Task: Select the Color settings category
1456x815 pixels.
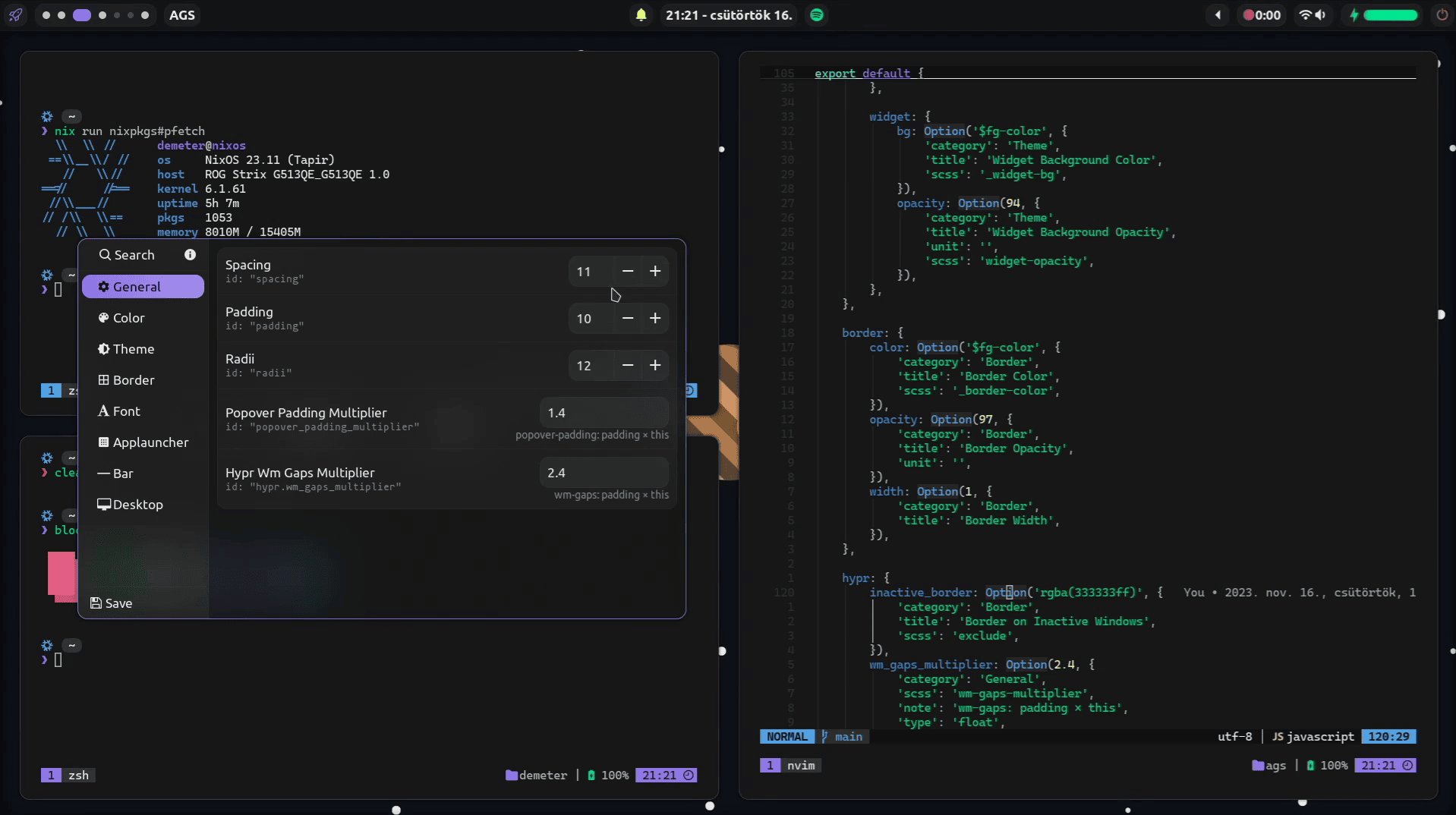Action: click(128, 318)
